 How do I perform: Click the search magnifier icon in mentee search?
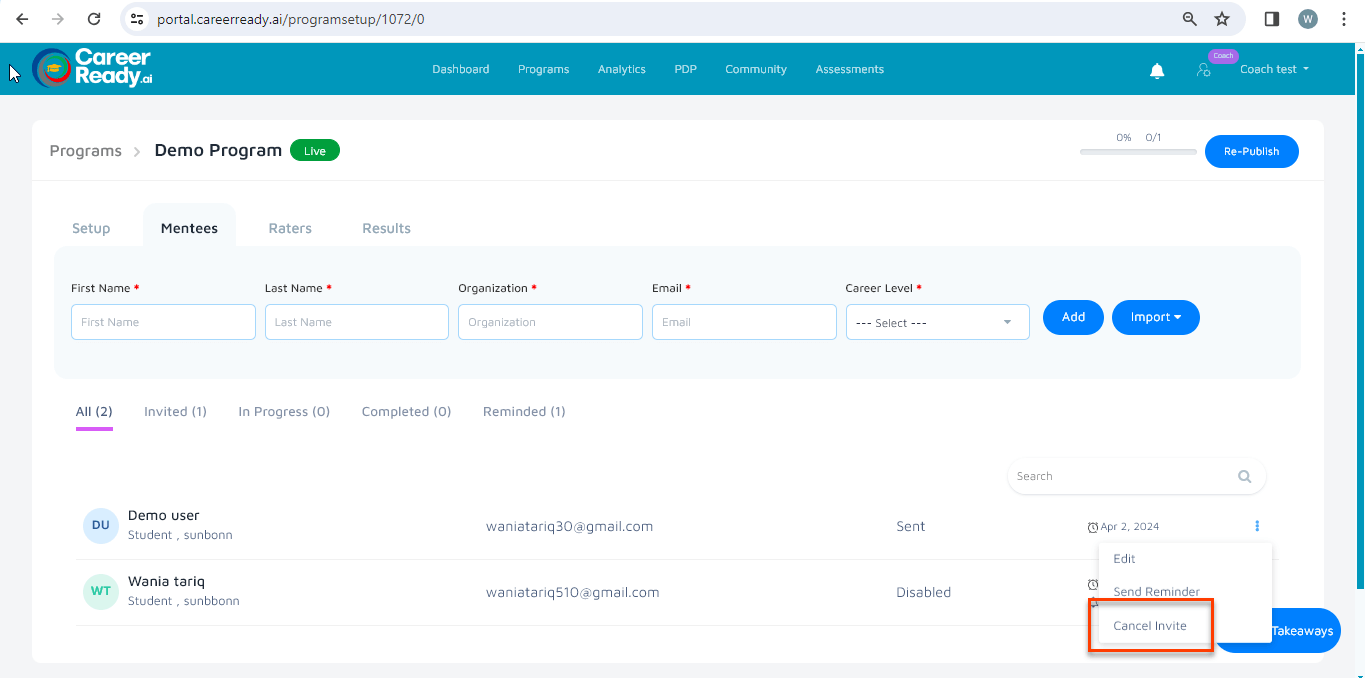coord(1244,477)
